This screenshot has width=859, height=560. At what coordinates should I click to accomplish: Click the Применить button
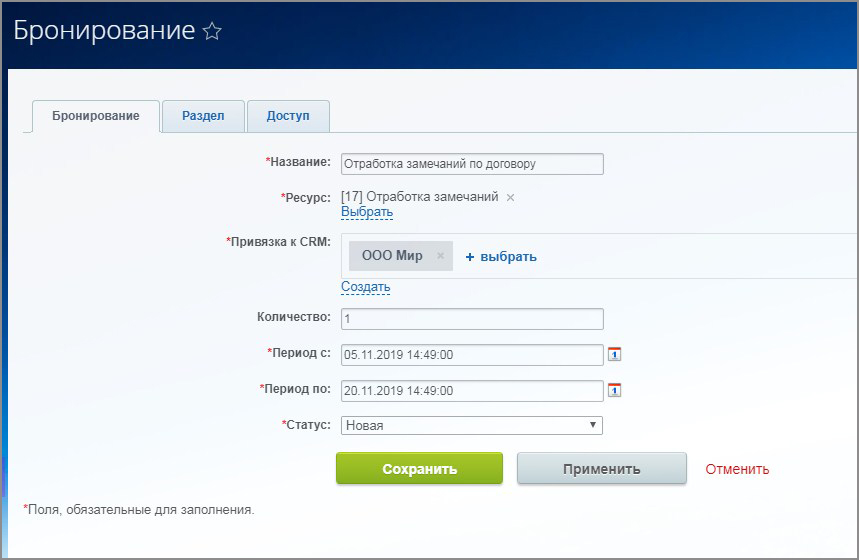pos(602,468)
